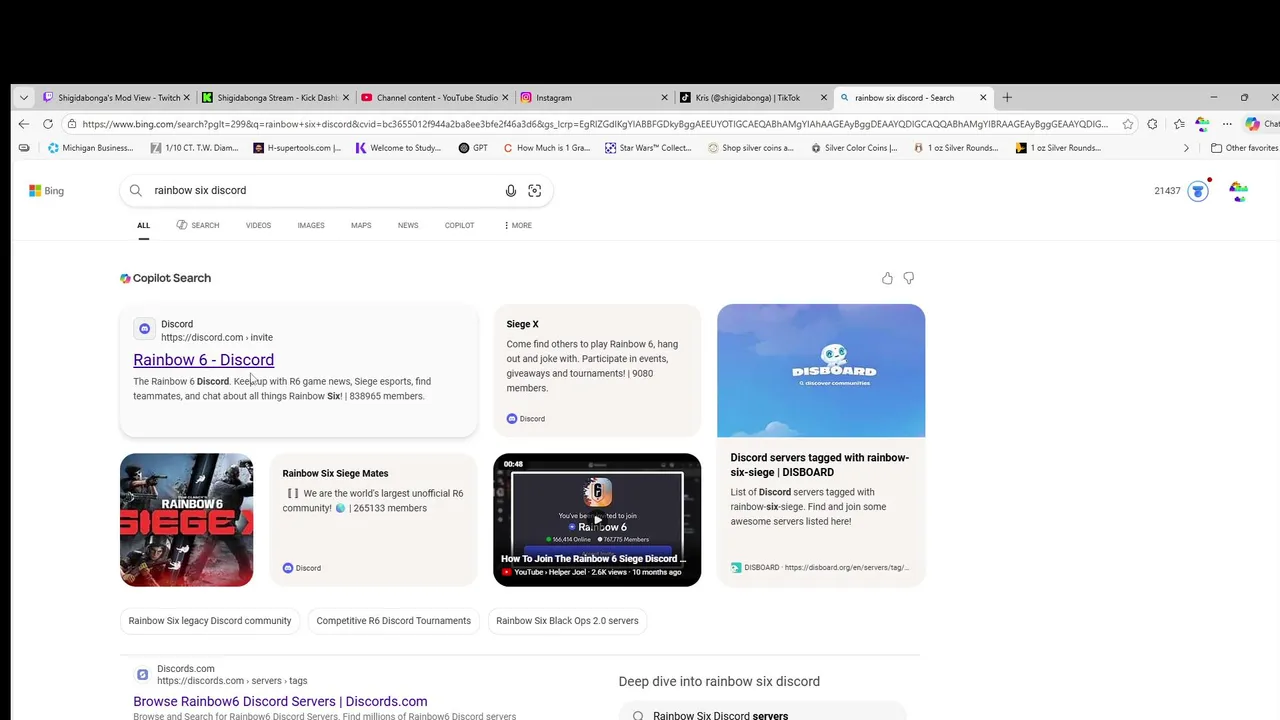Viewport: 1280px width, 720px height.
Task: Open the favorites list icon
Action: tap(1178, 124)
